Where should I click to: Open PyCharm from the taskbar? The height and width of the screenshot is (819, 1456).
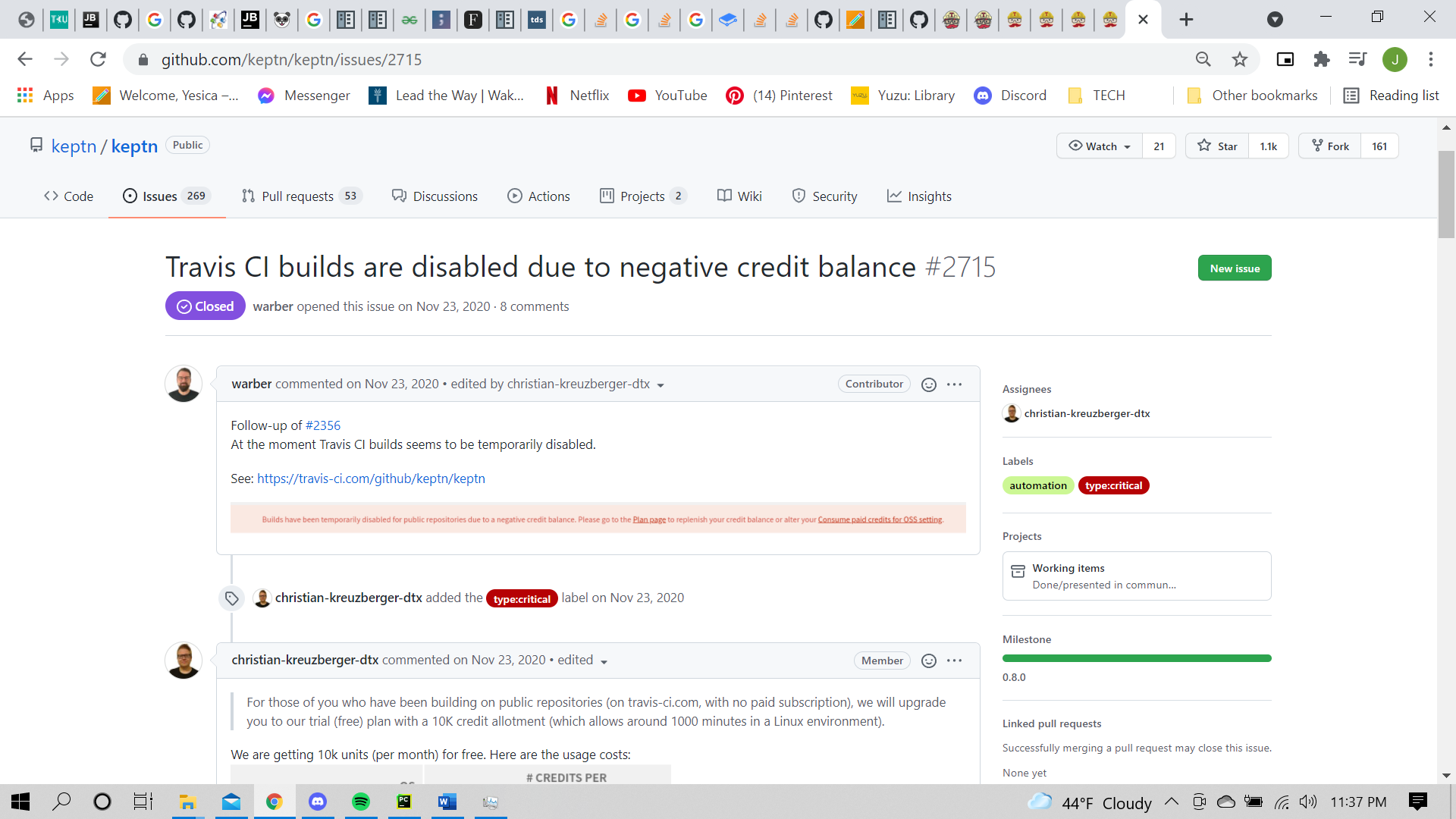pyautogui.click(x=404, y=802)
